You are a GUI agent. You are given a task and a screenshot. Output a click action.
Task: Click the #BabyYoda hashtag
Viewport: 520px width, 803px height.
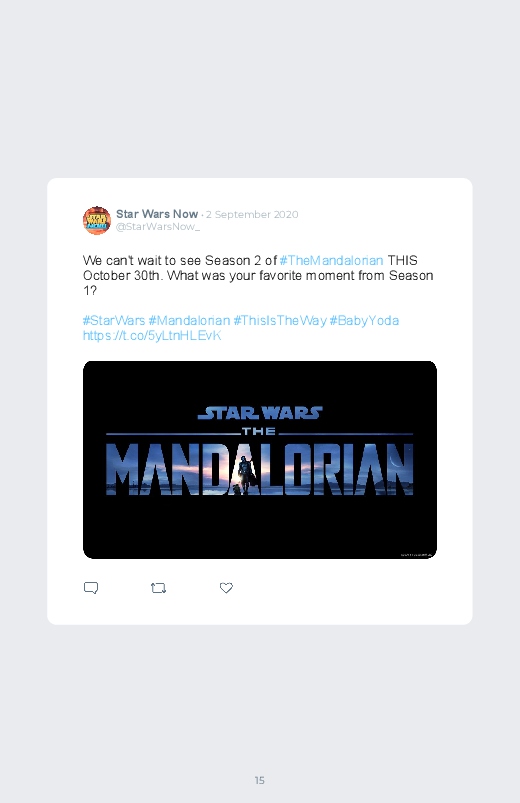(x=364, y=321)
